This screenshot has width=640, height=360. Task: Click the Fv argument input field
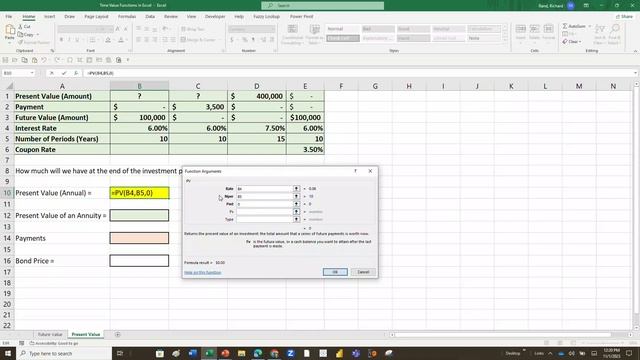[264, 212]
